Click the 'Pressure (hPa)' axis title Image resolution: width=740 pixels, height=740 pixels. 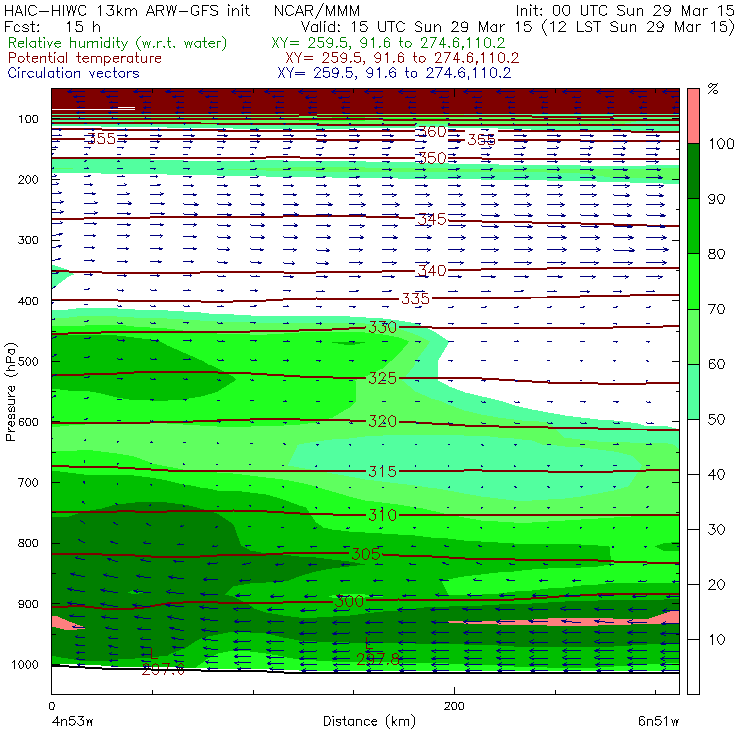tap(10, 392)
